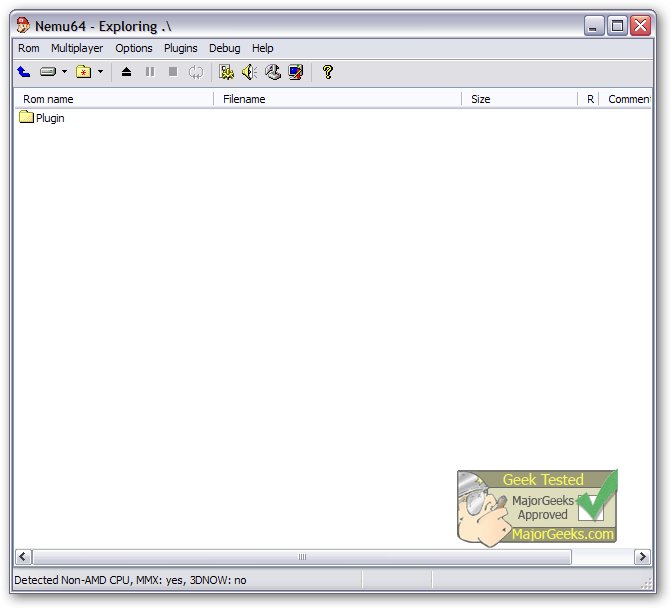Click the Comment column header
Image resolution: width=671 pixels, height=608 pixels.
point(625,99)
